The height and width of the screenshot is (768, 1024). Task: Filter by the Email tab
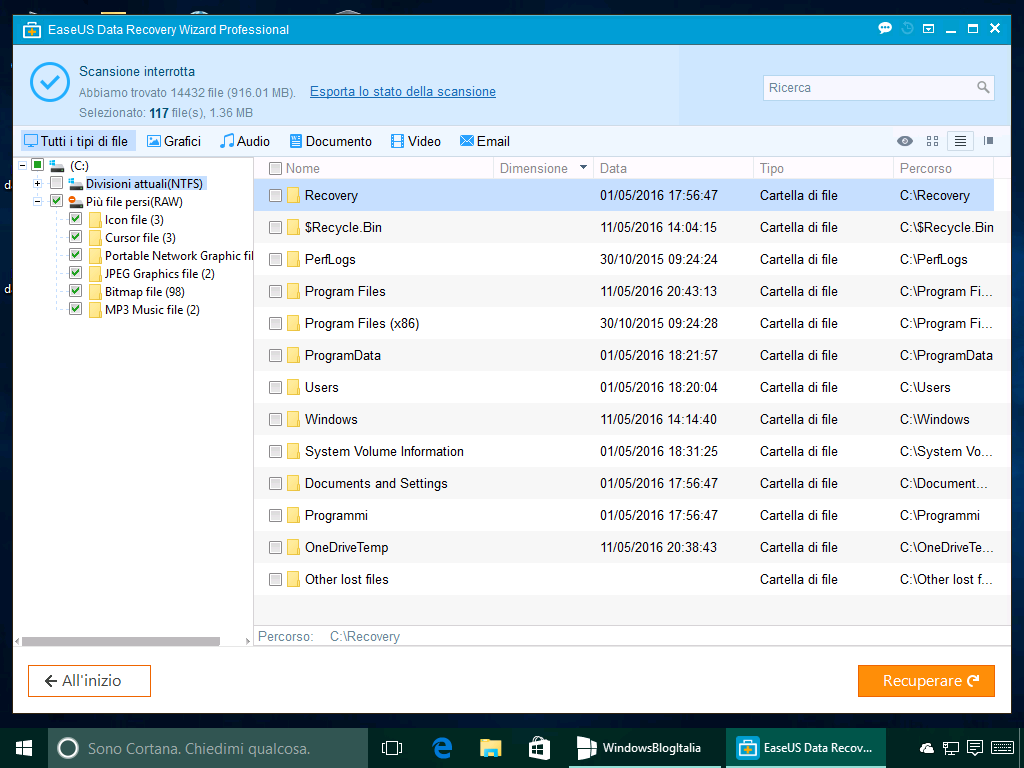pyautogui.click(x=485, y=141)
